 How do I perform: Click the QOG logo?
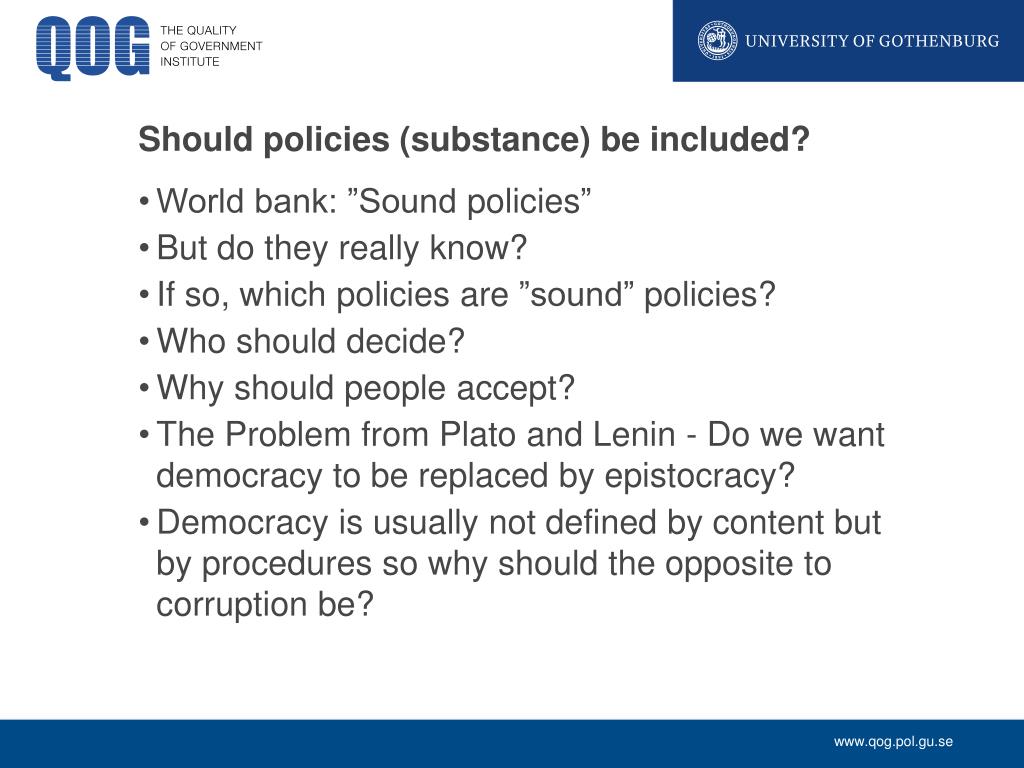pos(93,48)
